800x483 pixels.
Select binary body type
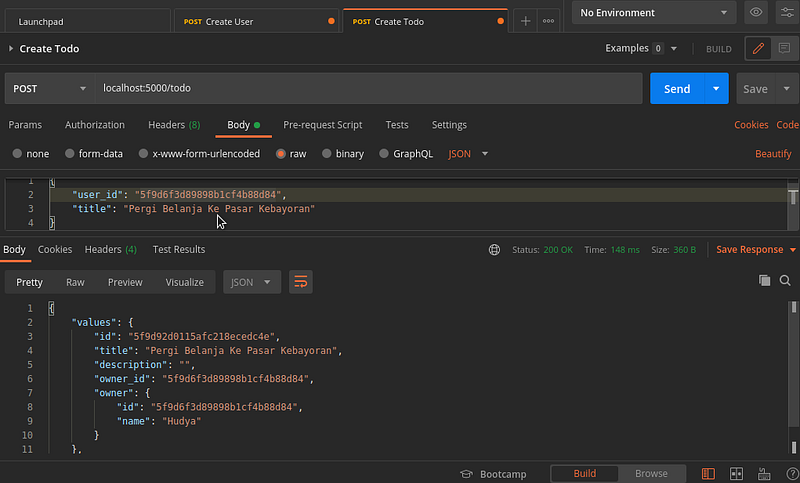[327, 154]
